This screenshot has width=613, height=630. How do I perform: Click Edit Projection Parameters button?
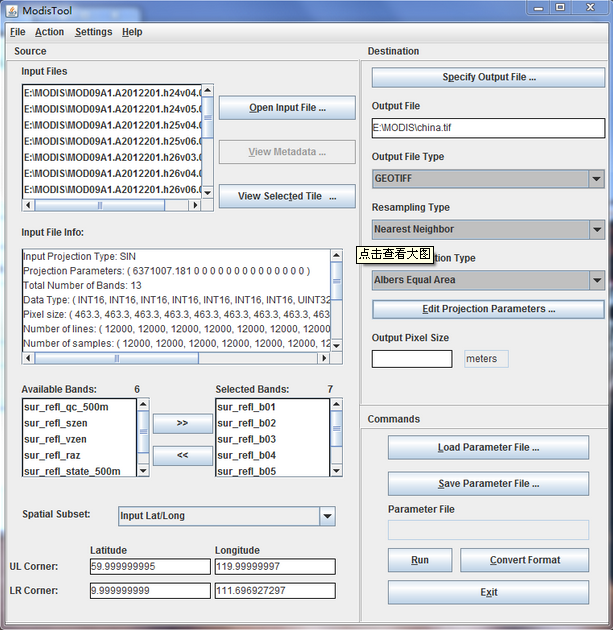[488, 309]
